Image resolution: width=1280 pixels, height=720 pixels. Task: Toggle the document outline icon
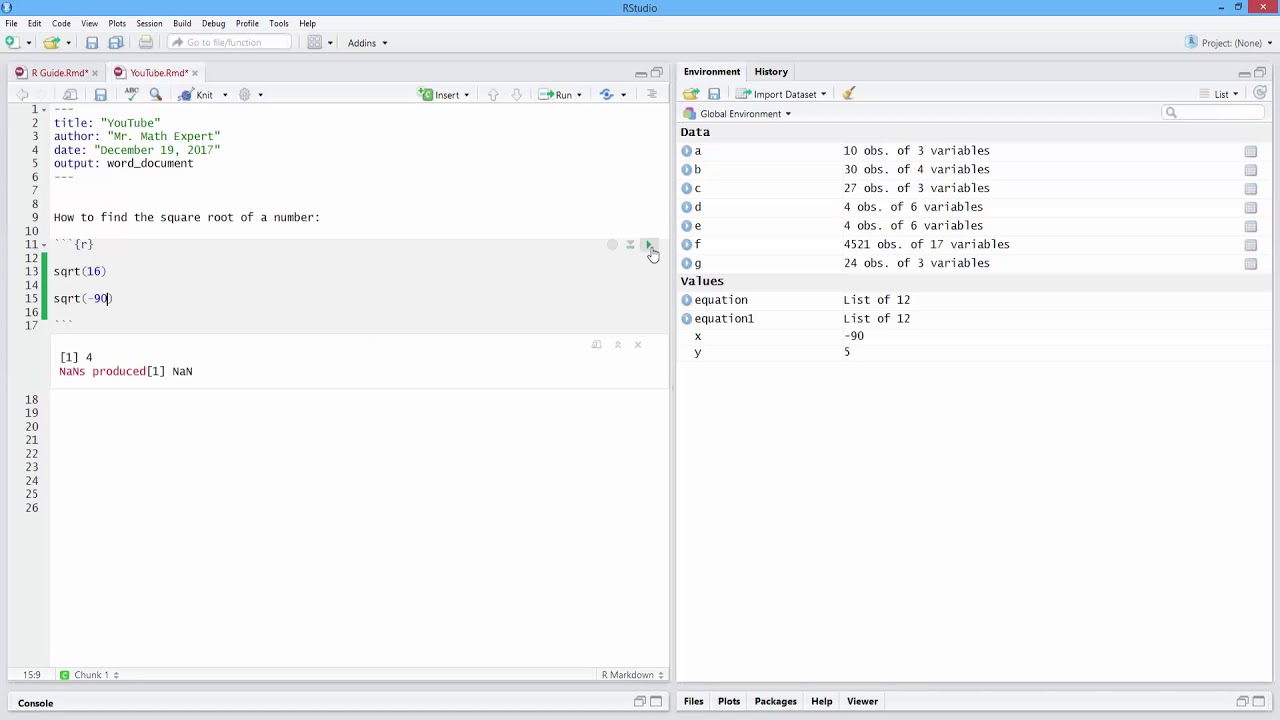[652, 94]
